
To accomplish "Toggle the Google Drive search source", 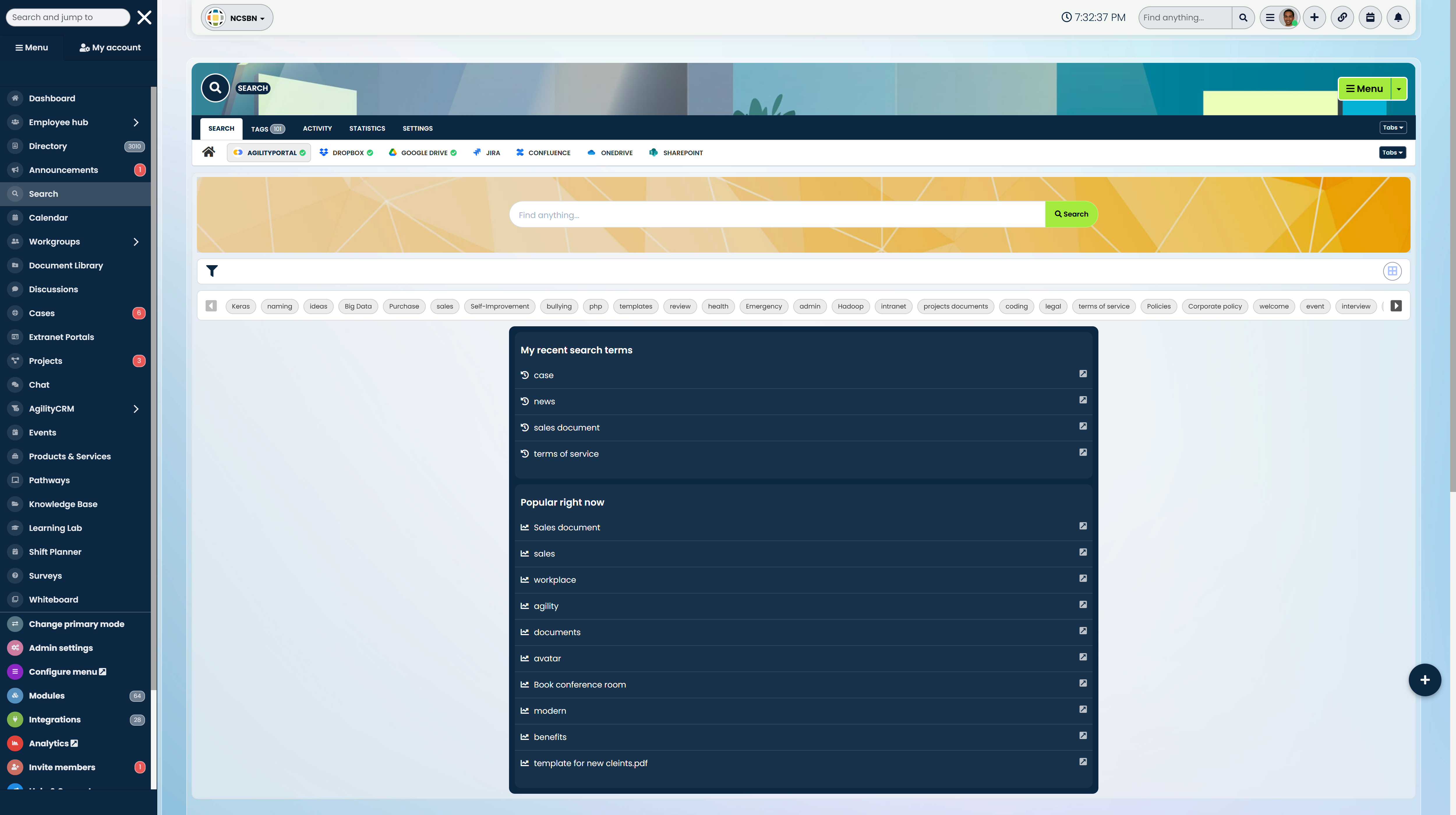I will point(423,153).
